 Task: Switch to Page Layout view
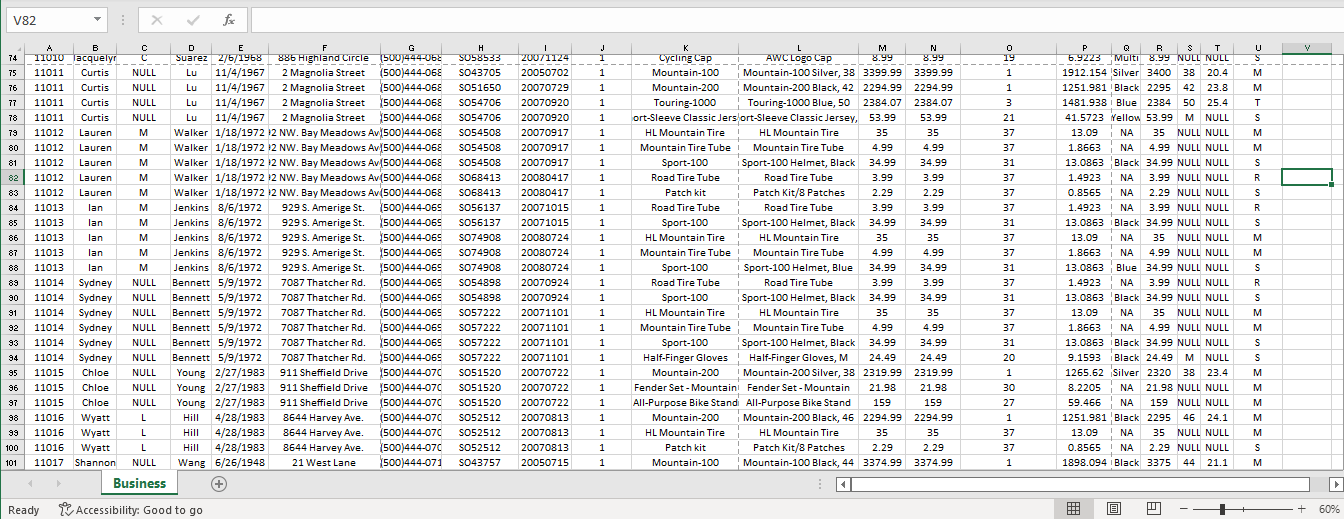click(1113, 509)
